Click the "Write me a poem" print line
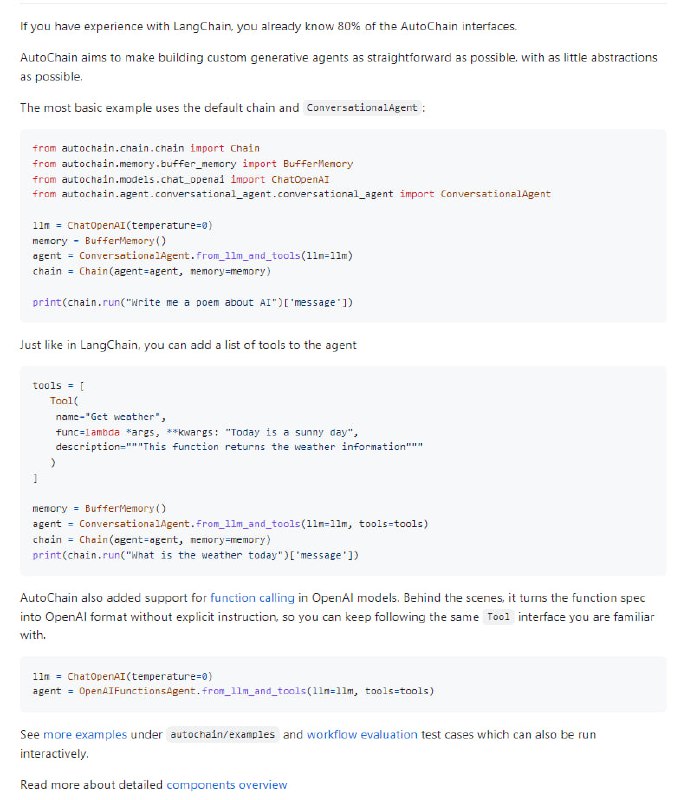The height and width of the screenshot is (800, 687). [192, 302]
